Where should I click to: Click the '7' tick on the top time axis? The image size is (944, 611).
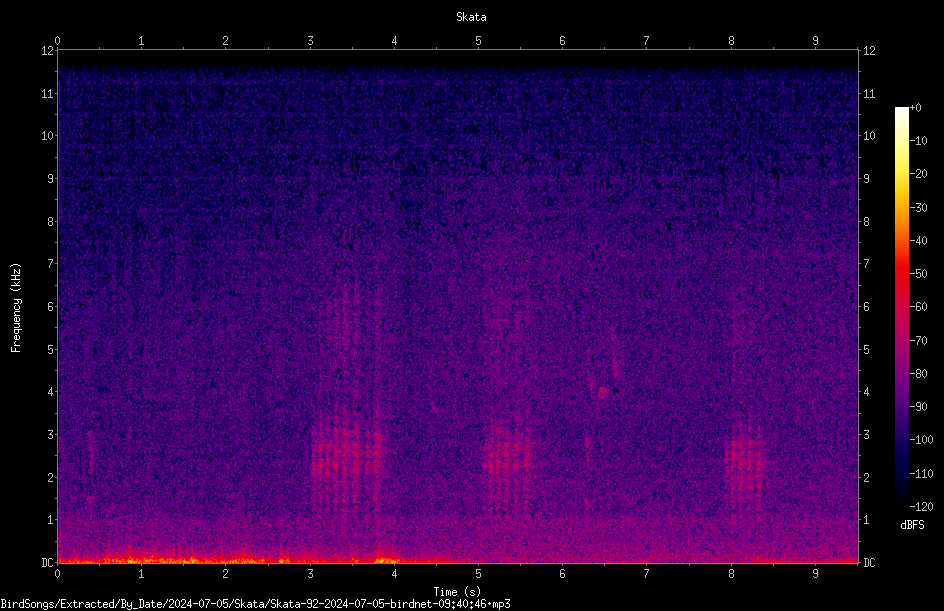[647, 41]
